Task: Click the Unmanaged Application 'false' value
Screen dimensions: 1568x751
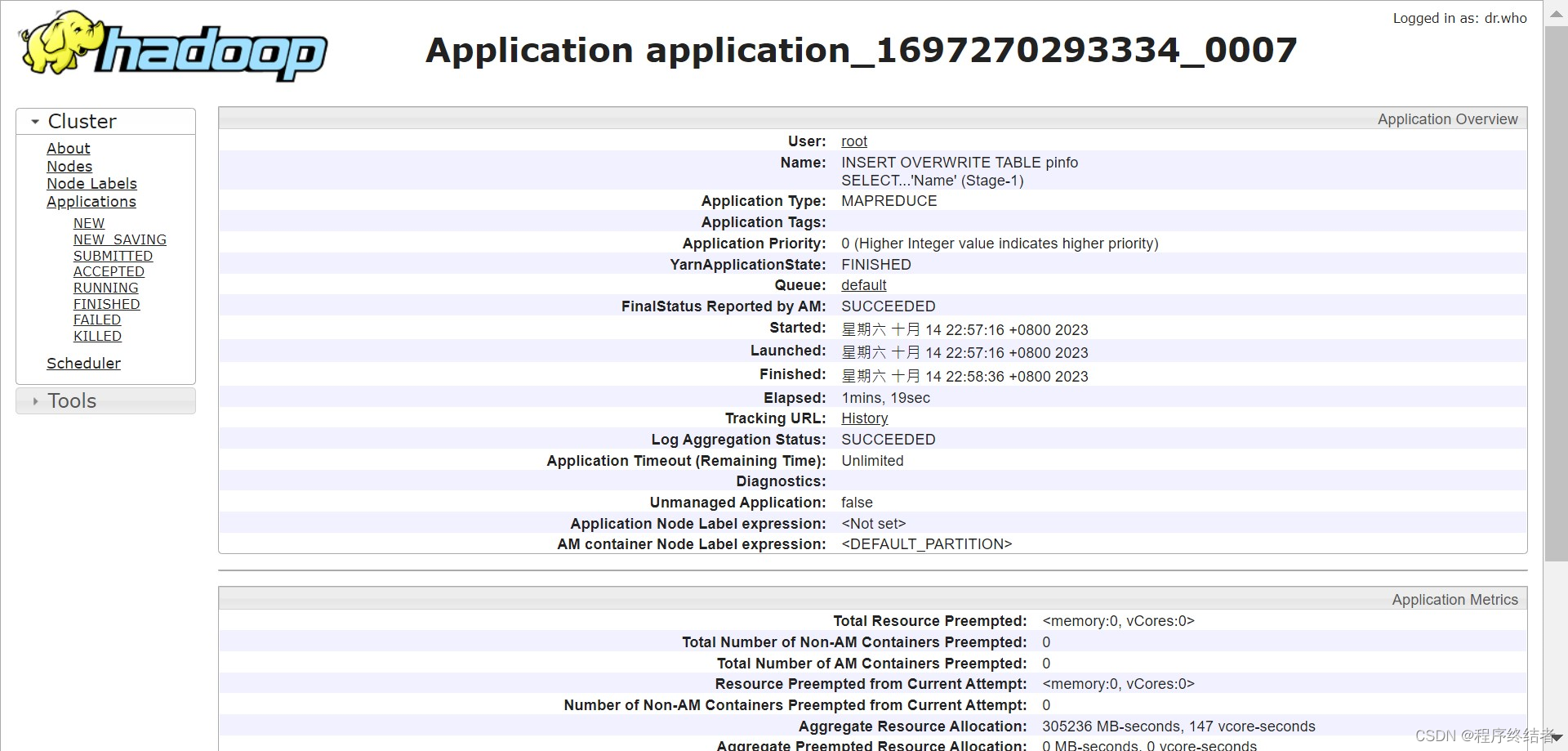Action: pyautogui.click(x=857, y=503)
